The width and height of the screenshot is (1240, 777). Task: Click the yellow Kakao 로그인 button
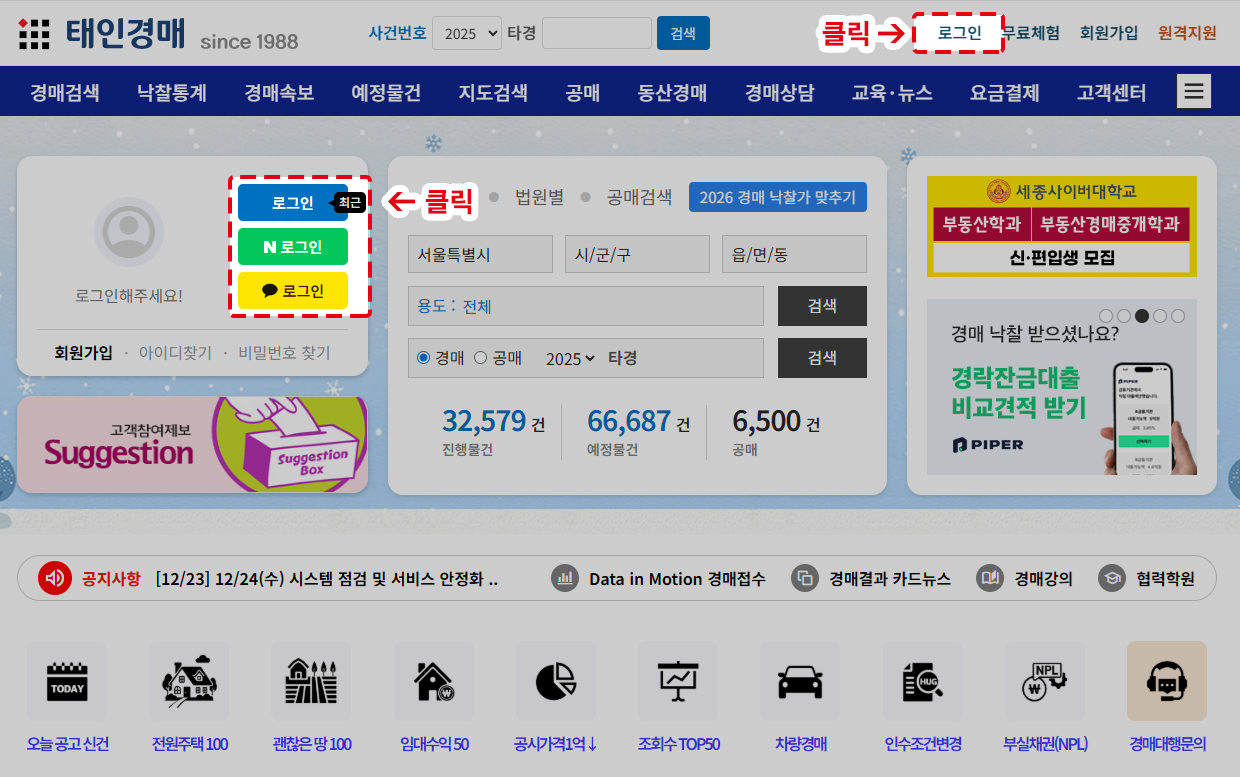[x=293, y=291]
